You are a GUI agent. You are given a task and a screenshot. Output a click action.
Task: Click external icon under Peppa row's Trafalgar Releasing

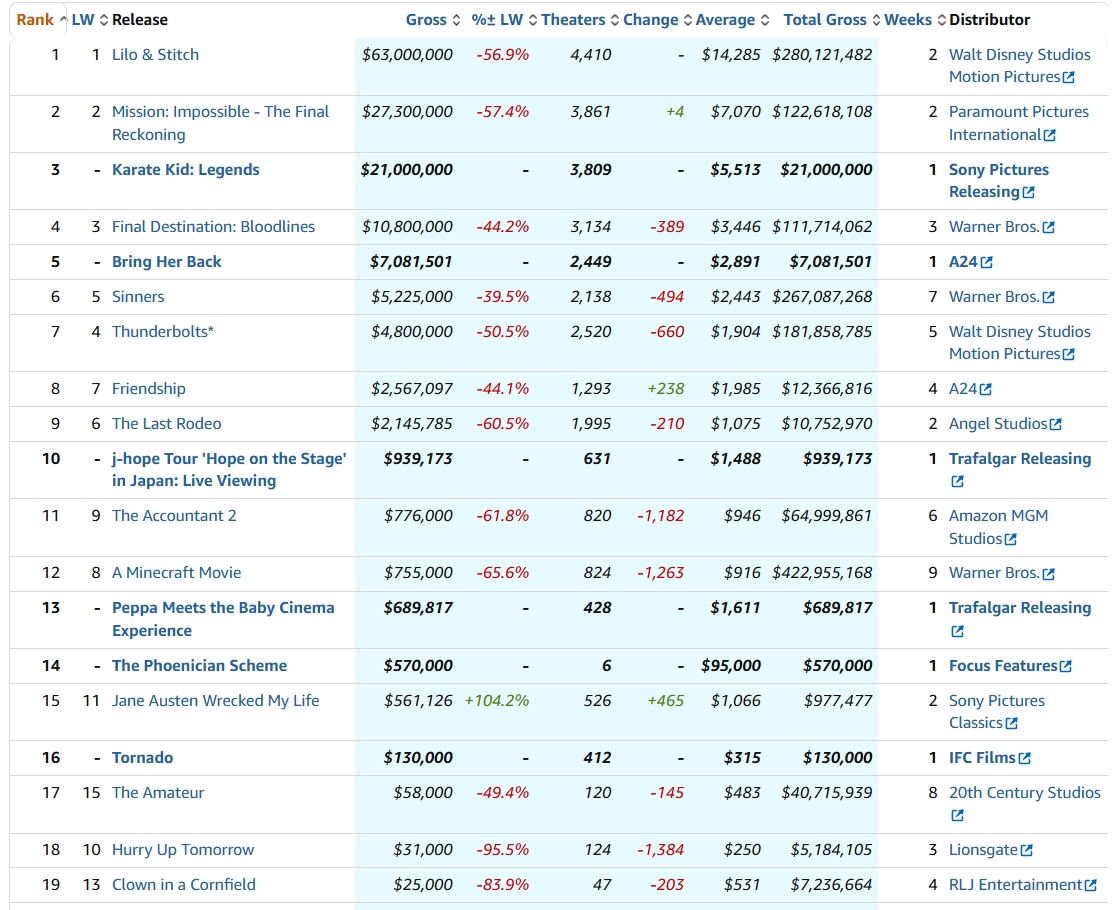click(x=957, y=631)
